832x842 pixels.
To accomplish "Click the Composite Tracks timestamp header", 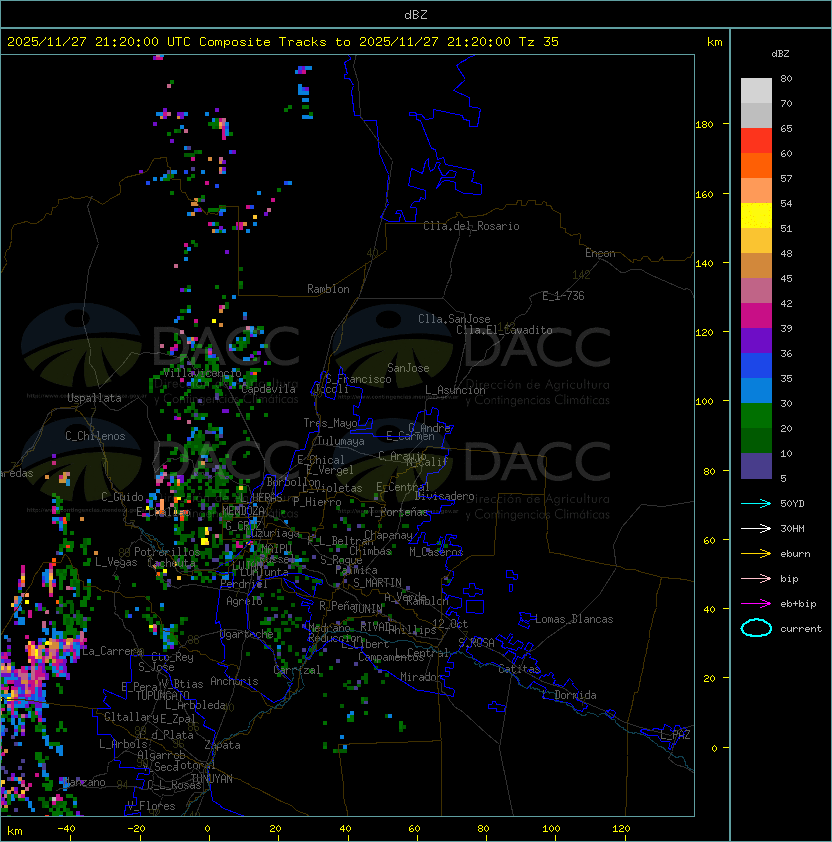I will [x=283, y=42].
